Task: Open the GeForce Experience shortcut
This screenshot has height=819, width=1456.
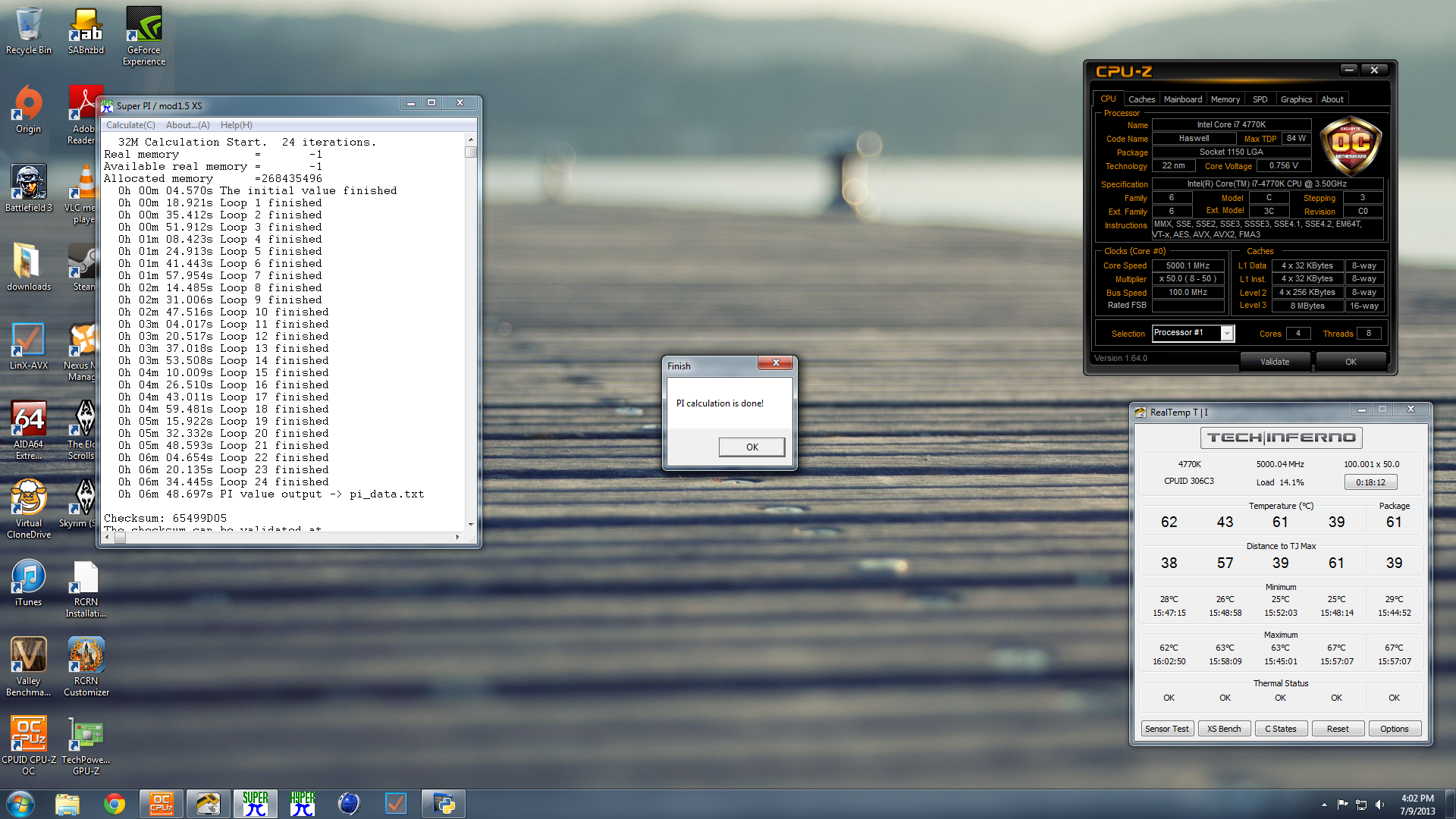Action: tap(144, 36)
